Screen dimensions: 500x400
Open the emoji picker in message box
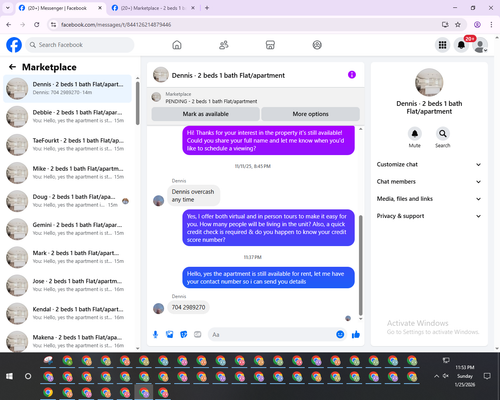(340, 334)
